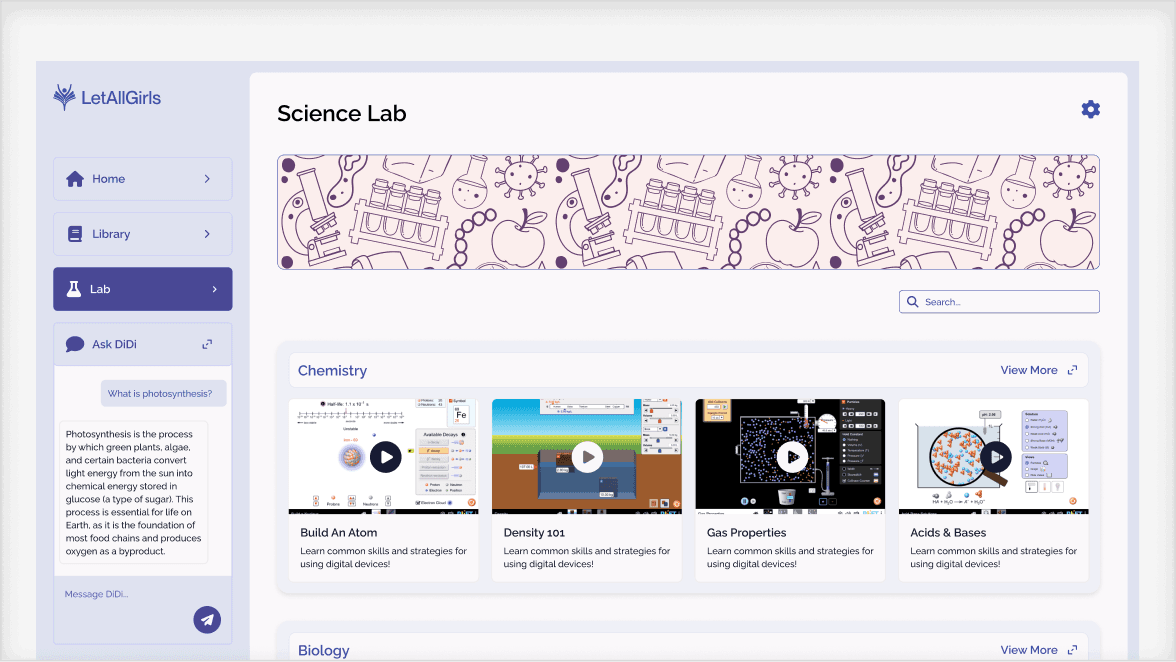Expand Ask DiDi chat with expand icon
Screen dimensions: 1176x662
pyautogui.click(x=207, y=344)
